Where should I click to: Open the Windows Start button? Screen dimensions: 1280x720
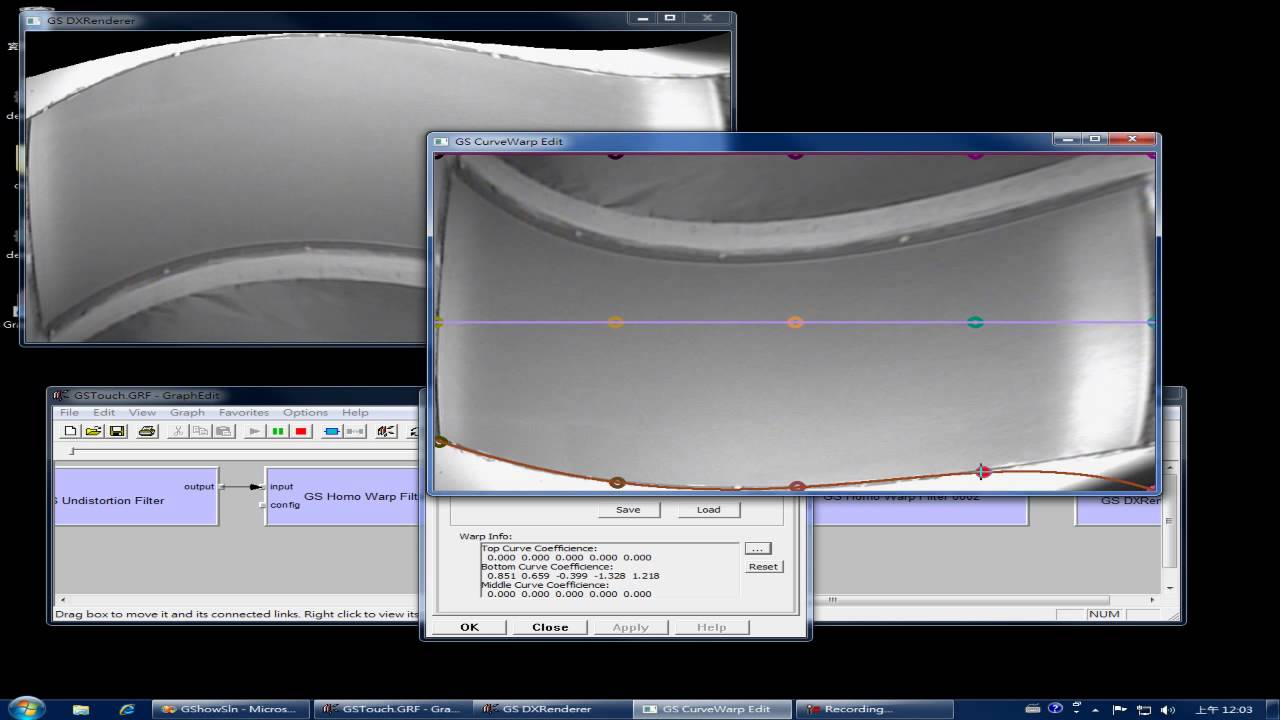pyautogui.click(x=26, y=708)
